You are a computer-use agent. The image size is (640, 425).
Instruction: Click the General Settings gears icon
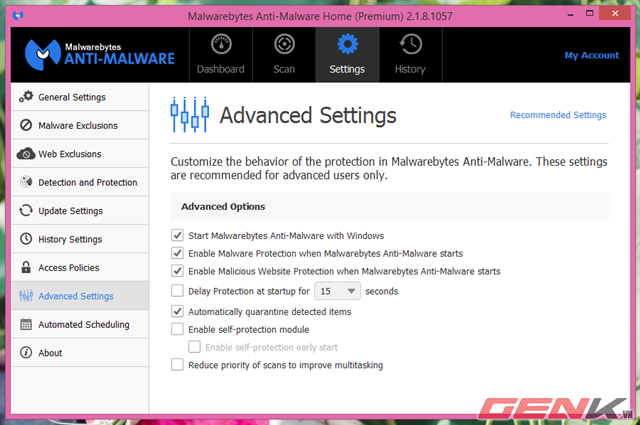26,97
